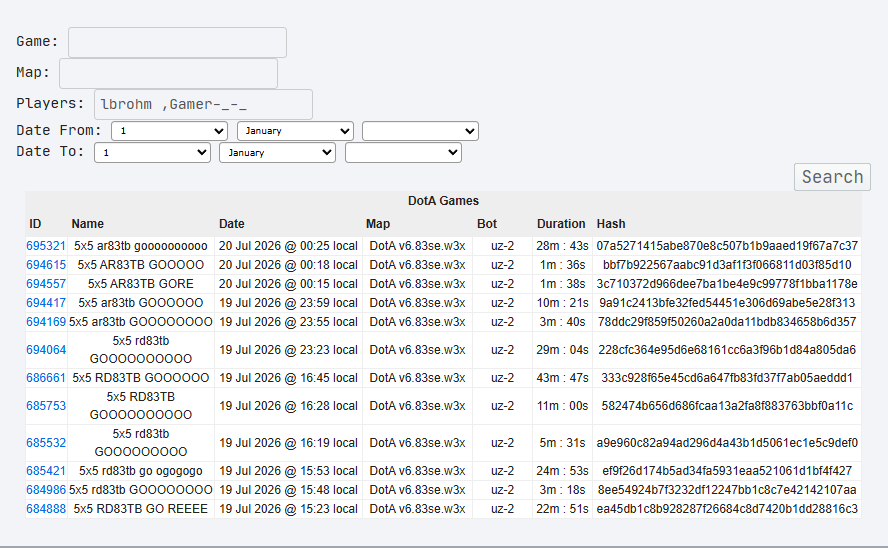Screen dimensions: 888x548
Task: Click the ID column header
Action: point(35,224)
